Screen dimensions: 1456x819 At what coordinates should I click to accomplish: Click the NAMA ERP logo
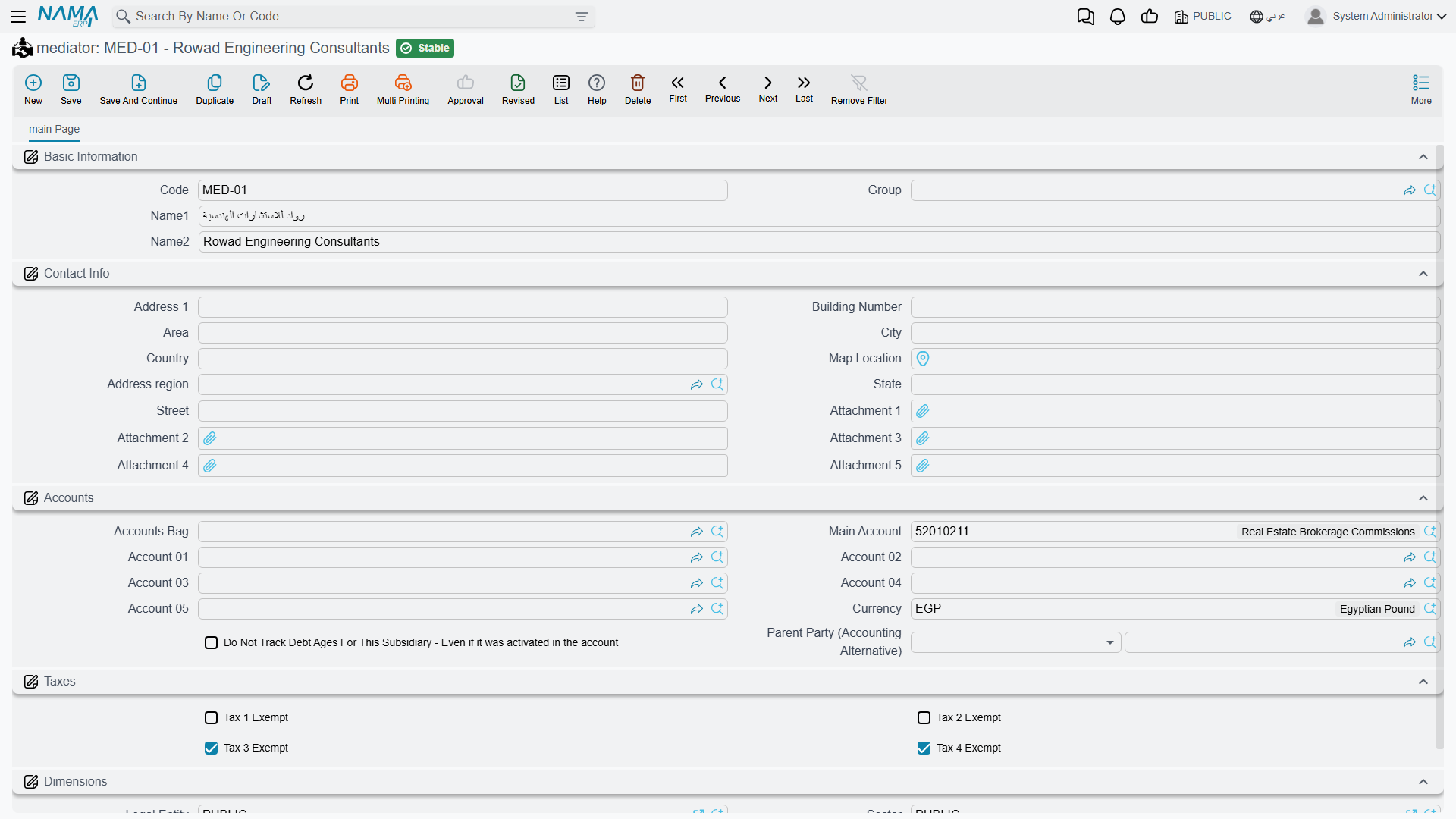[68, 16]
